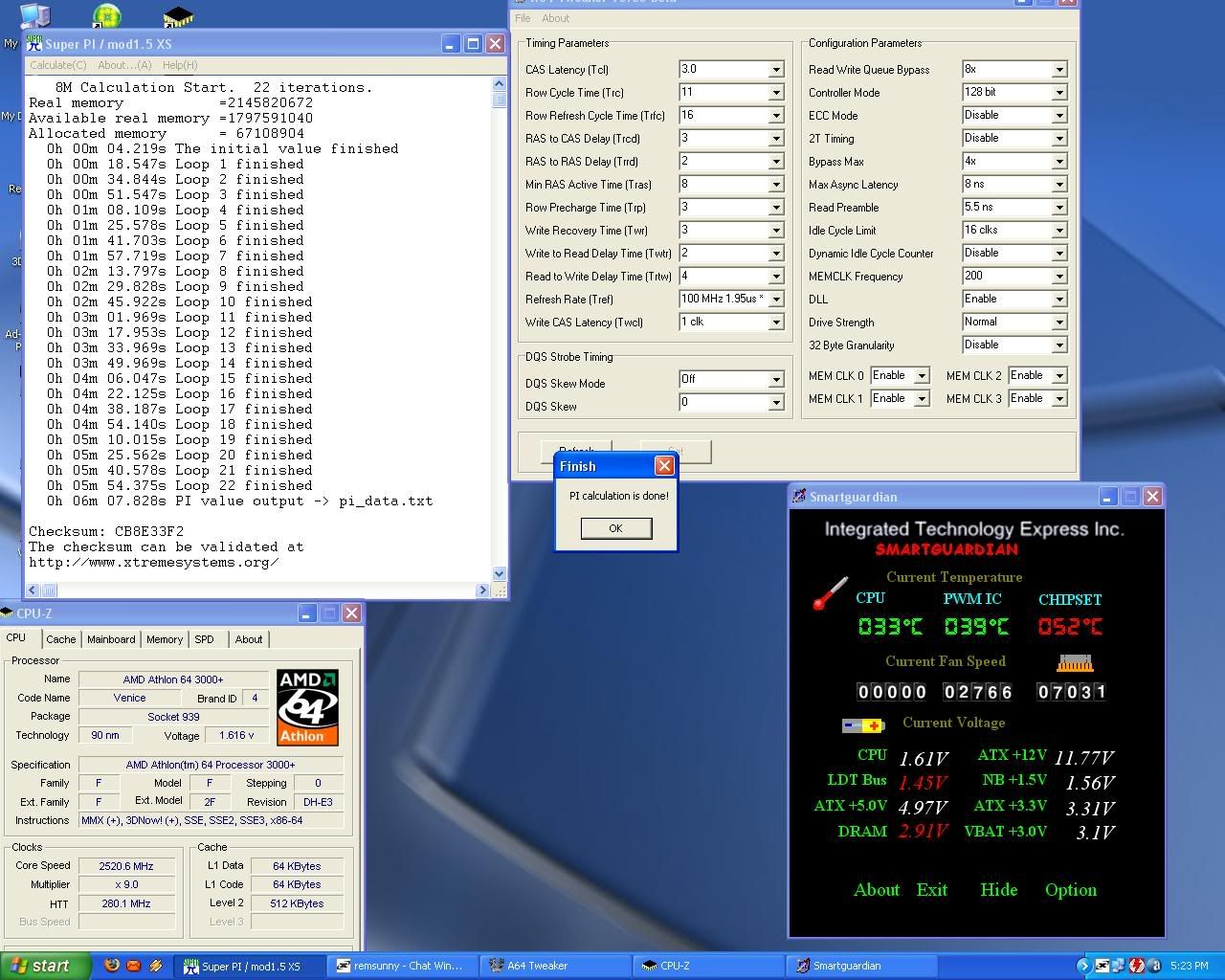The height and width of the screenshot is (980, 1225).
Task: Click the CPU temperature 033°C readout
Action: pyautogui.click(x=890, y=627)
